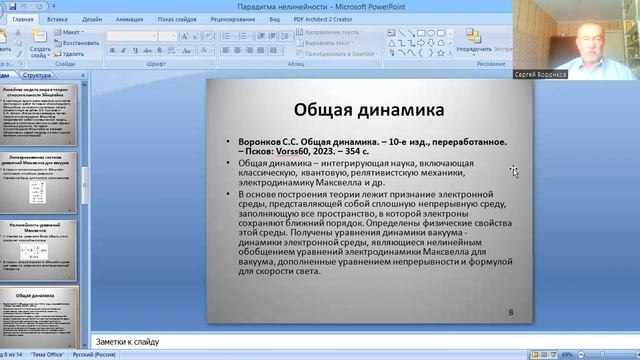Toggle align text left
Screen dimensions: 640x360
226,50
